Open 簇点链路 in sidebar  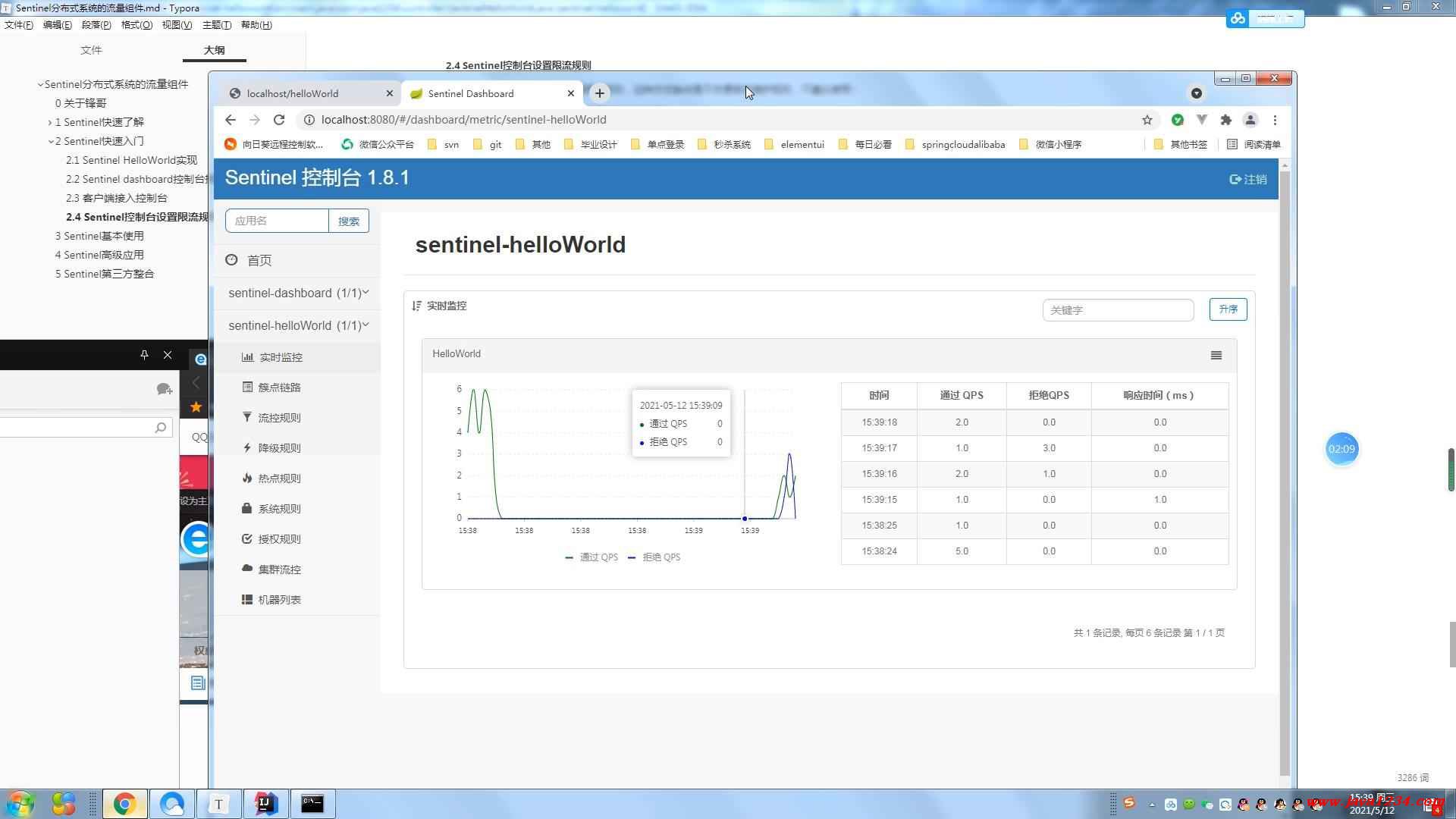point(297,388)
